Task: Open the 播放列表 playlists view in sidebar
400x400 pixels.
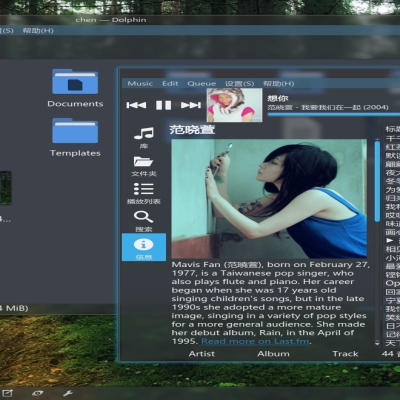Action: coord(144,193)
